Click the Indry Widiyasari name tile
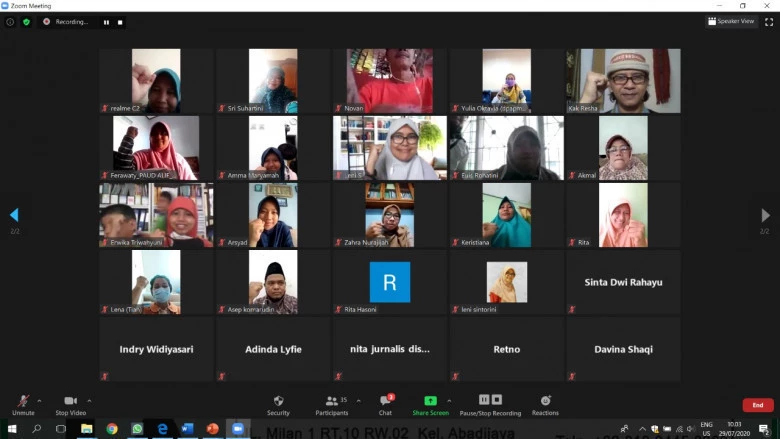Viewport: 780px width, 439px height. click(x=156, y=349)
